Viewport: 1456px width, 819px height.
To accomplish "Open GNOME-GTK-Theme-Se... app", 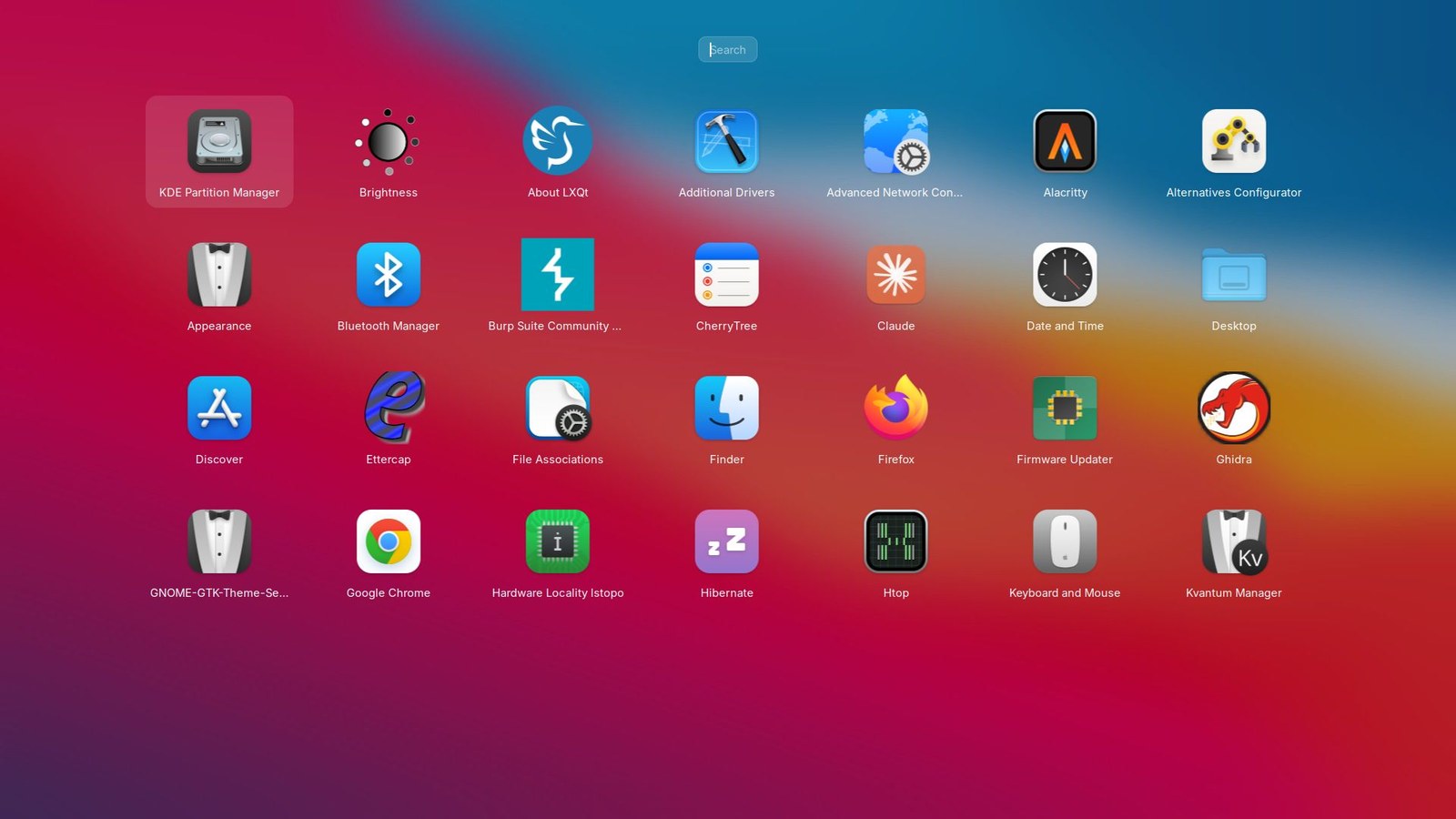I will [x=219, y=541].
